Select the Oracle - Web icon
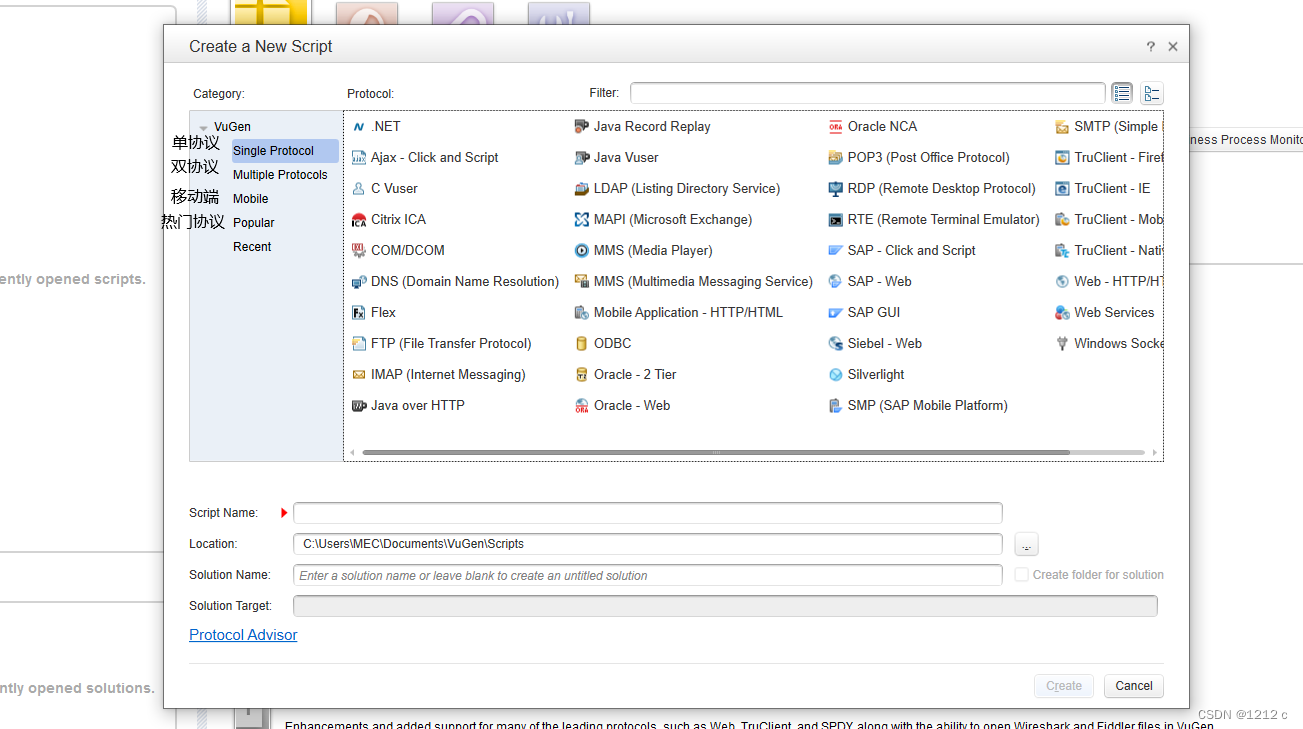Image resolution: width=1303 pixels, height=729 pixels. click(x=582, y=406)
